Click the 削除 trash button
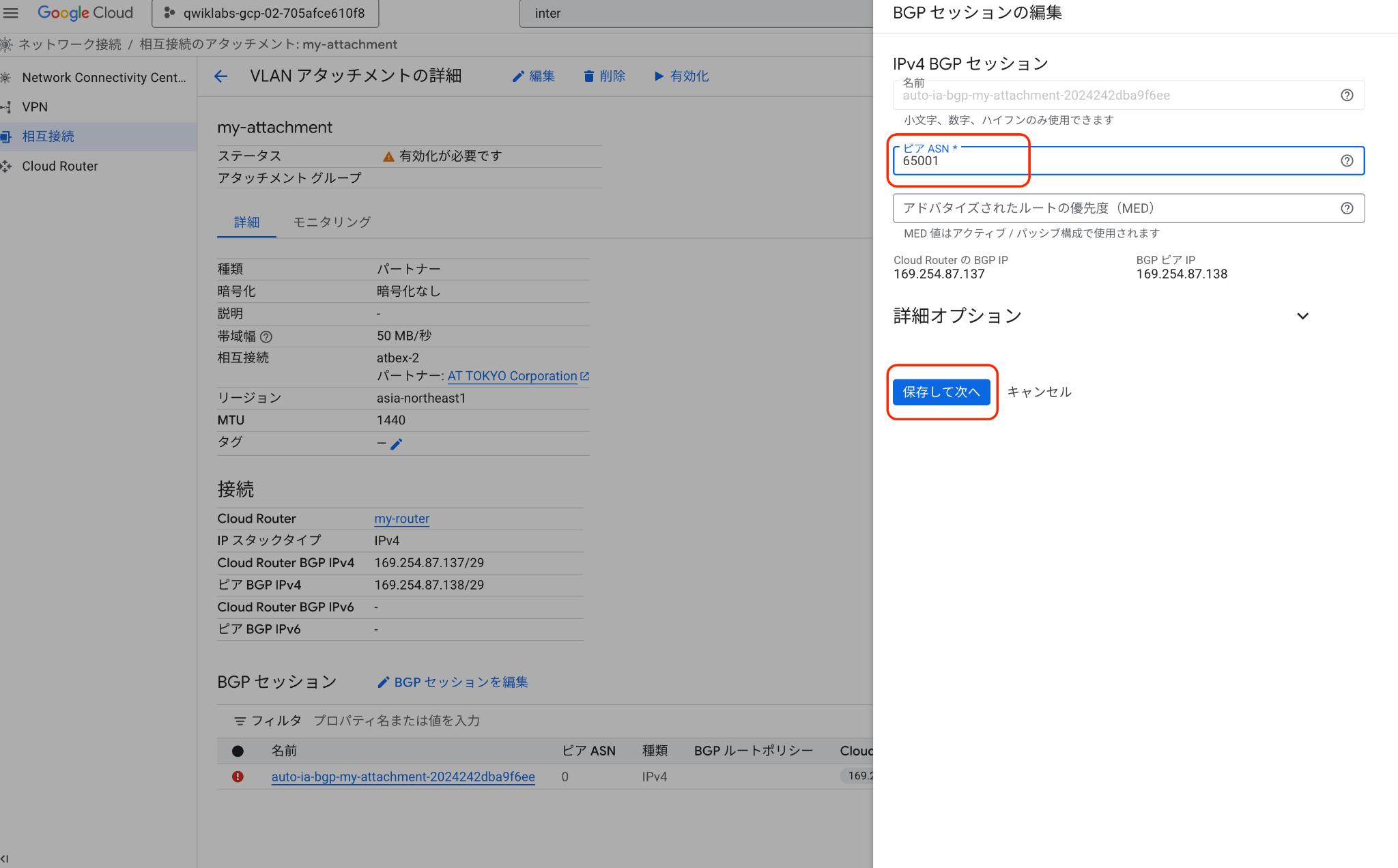This screenshot has width=1398, height=868. [604, 76]
